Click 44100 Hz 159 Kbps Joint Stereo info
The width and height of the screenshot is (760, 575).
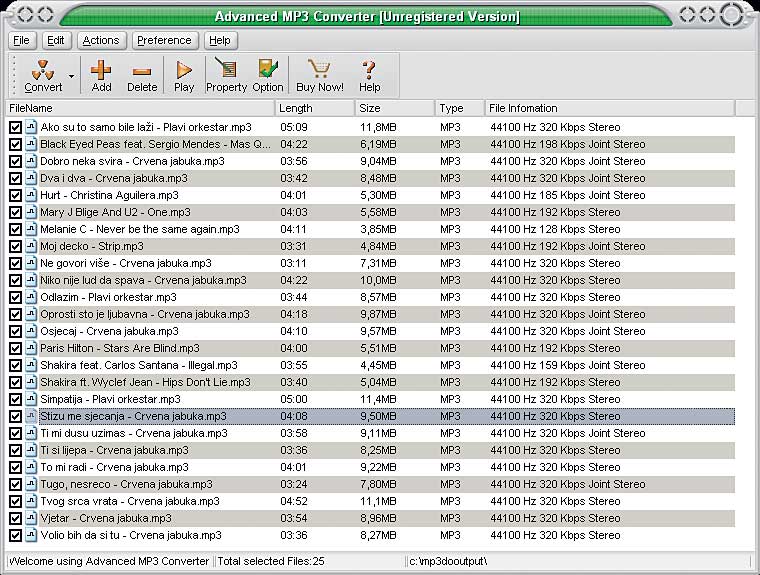pos(568,365)
